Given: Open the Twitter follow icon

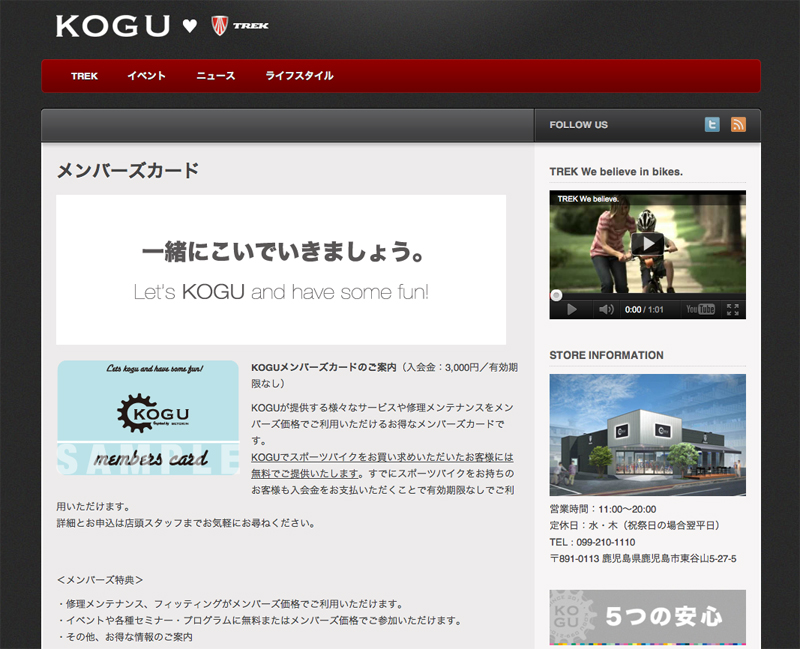Looking at the screenshot, I should pos(712,124).
